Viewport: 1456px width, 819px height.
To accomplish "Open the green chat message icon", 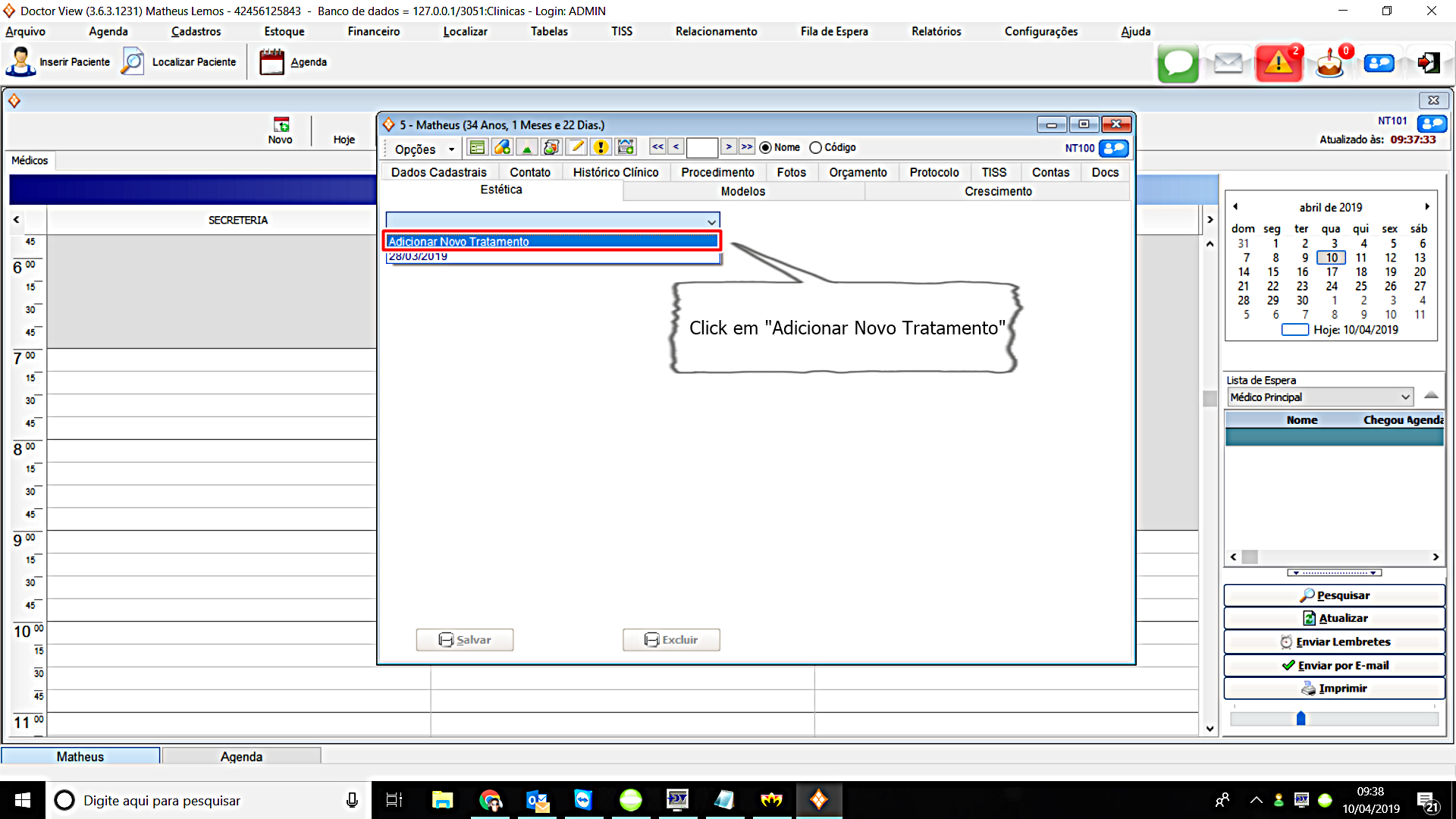I will [1178, 63].
